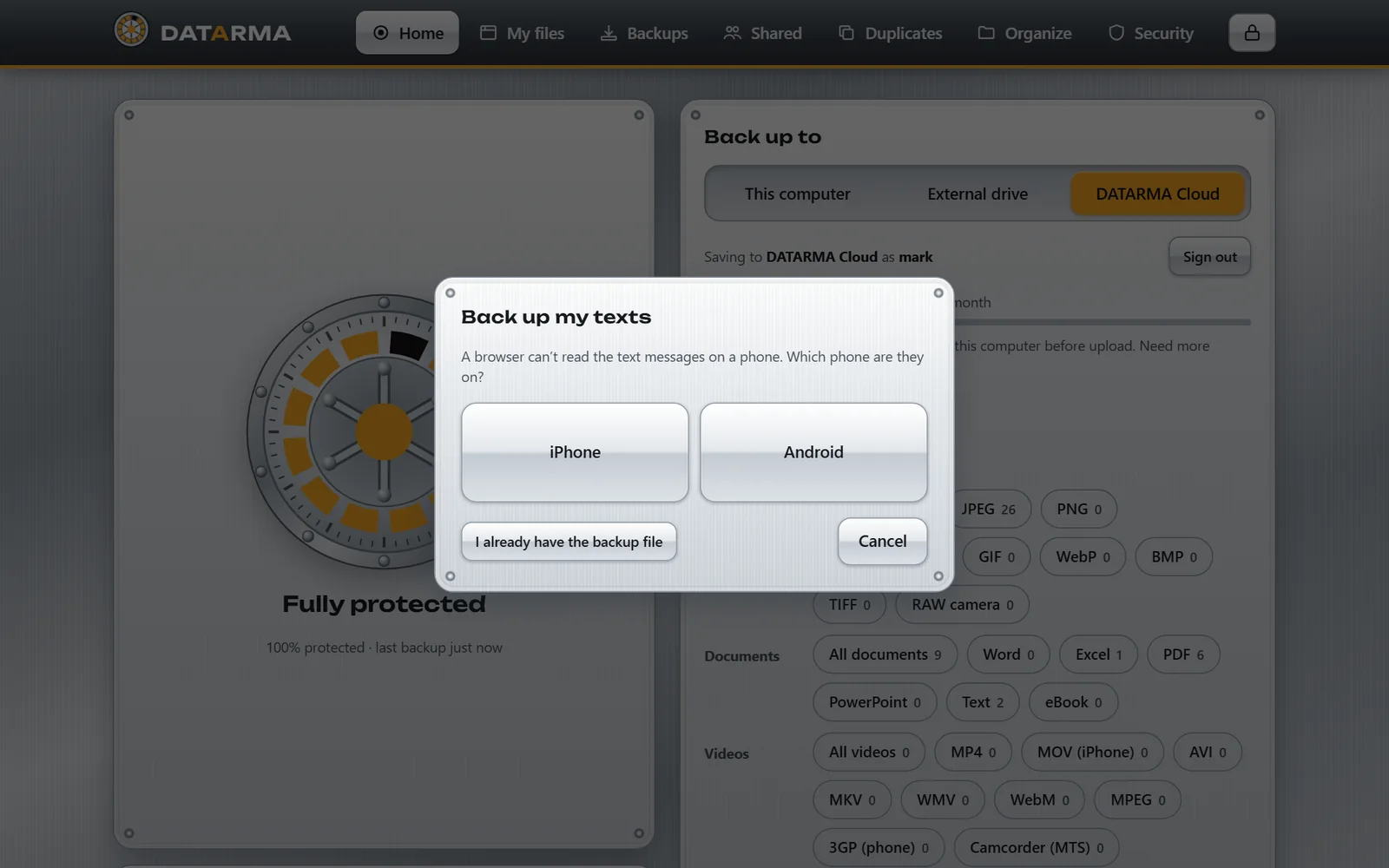The height and width of the screenshot is (868, 1389).
Task: Click 'I already have the backup file'
Action: (x=569, y=542)
